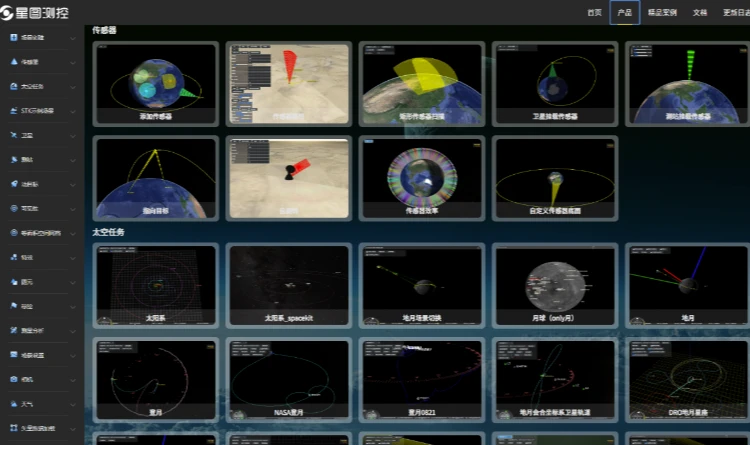The width and height of the screenshot is (750, 450).
Task: Click the 太空任务 sidebar icon
Action: pos(13,86)
